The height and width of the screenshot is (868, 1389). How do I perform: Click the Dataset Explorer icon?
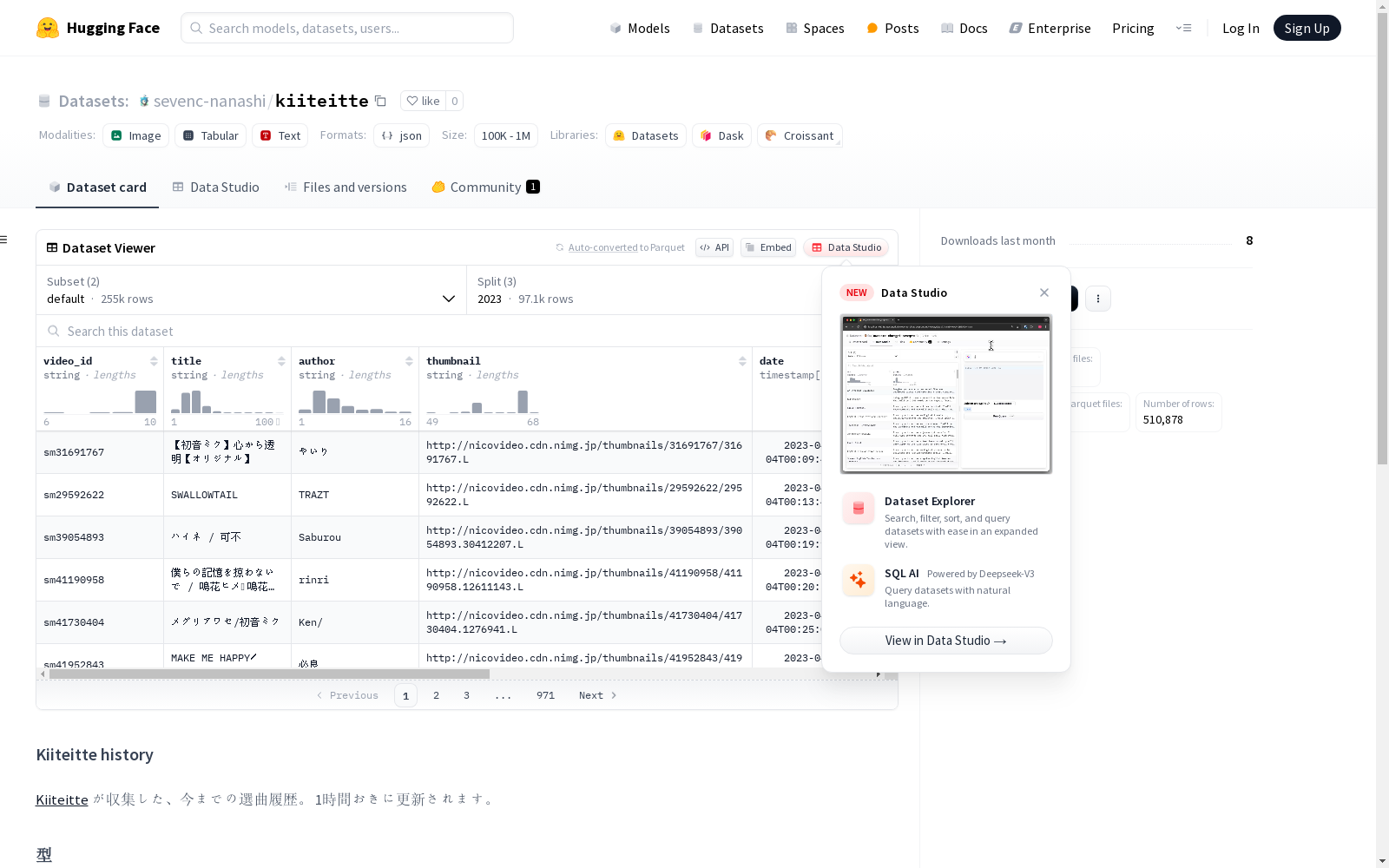pyautogui.click(x=859, y=509)
